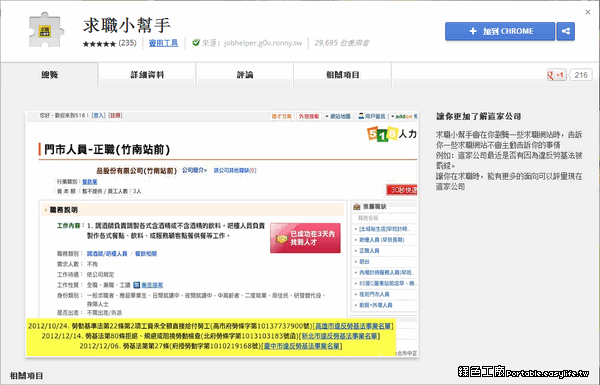Click the verified source checkmark icon

click(196, 42)
